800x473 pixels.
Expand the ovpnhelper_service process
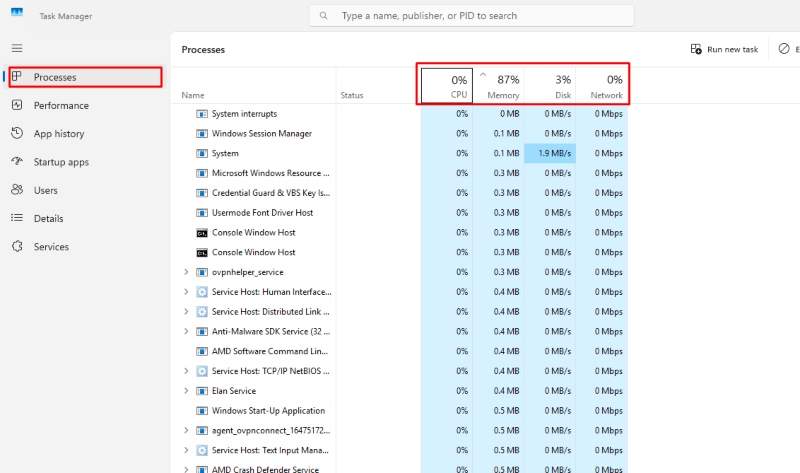coord(186,272)
